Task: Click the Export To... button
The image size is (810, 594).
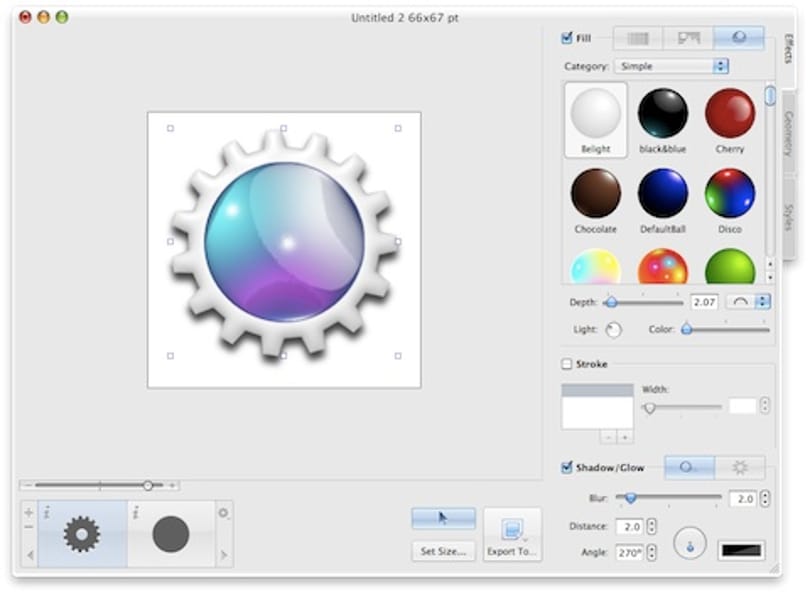Action: pos(512,534)
